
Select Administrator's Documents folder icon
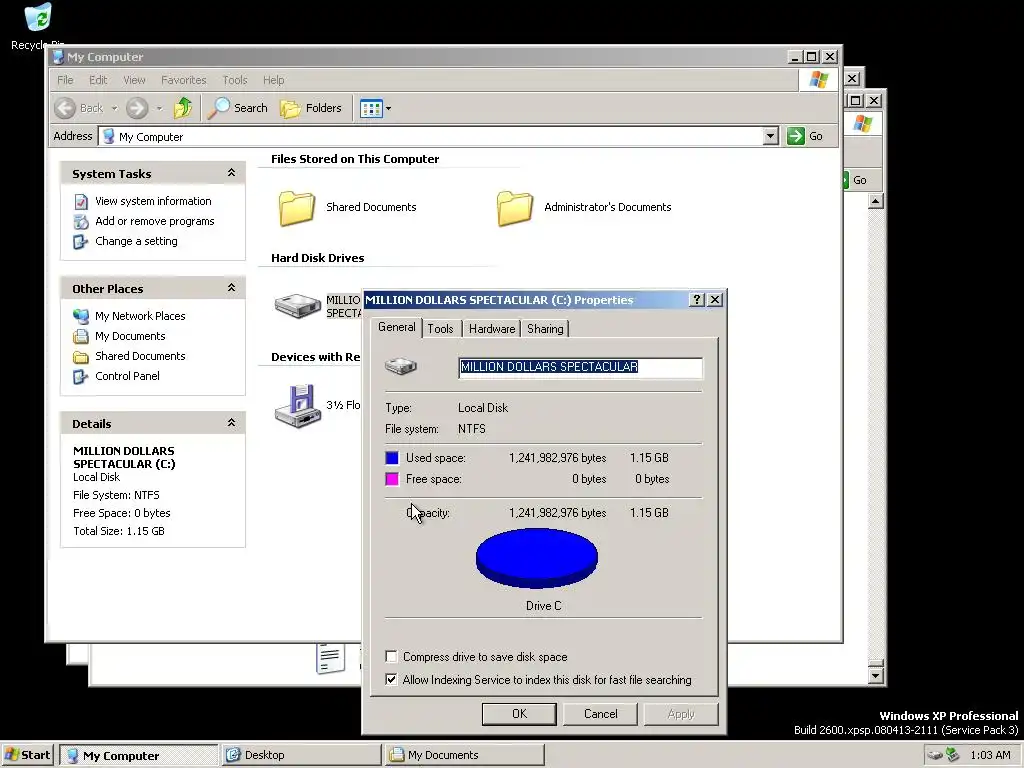click(515, 208)
